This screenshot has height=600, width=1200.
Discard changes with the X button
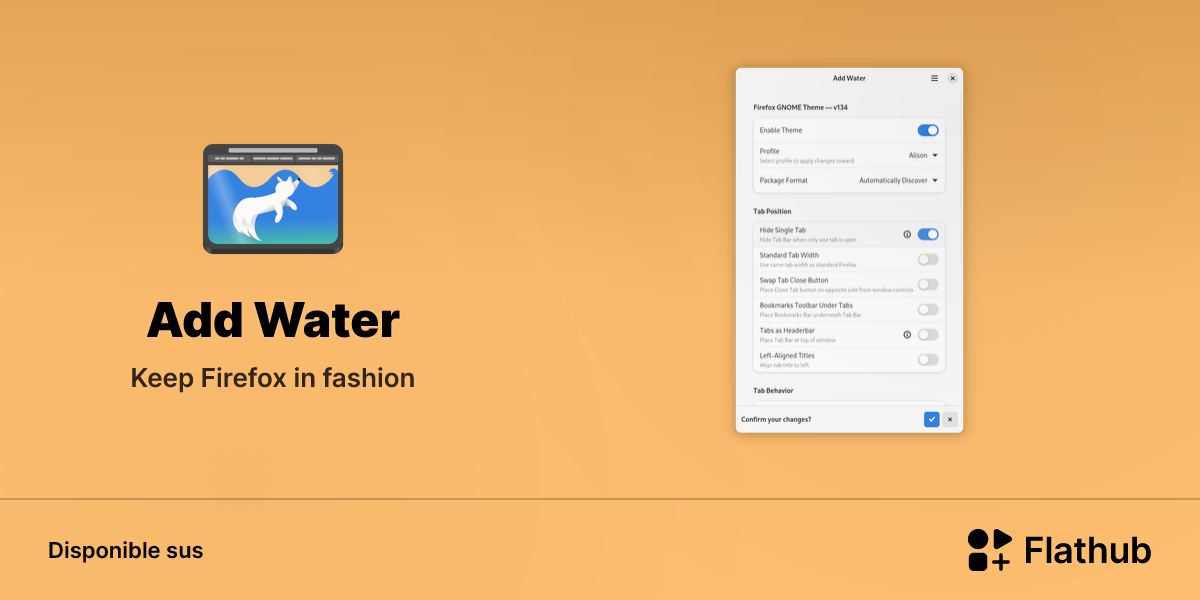[950, 419]
